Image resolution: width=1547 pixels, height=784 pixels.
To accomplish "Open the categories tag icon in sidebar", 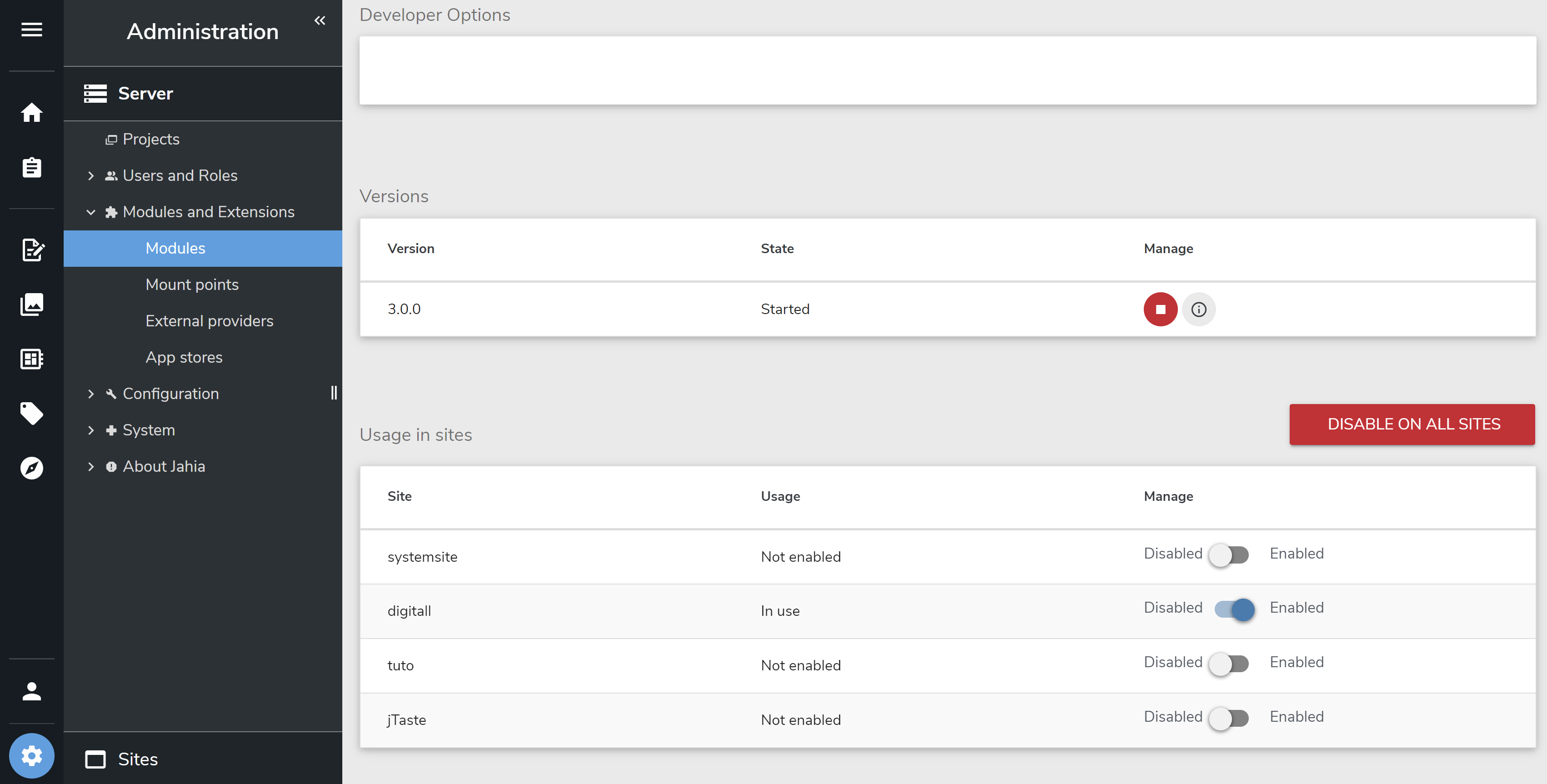I will 31,414.
